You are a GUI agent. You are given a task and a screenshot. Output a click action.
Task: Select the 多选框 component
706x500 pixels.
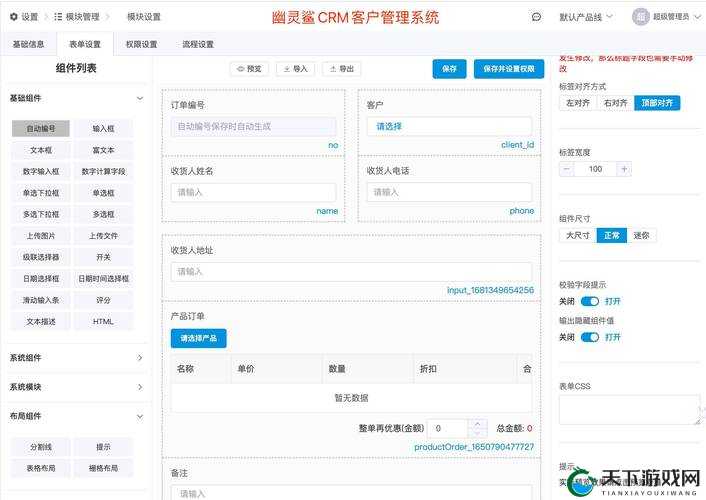point(104,214)
